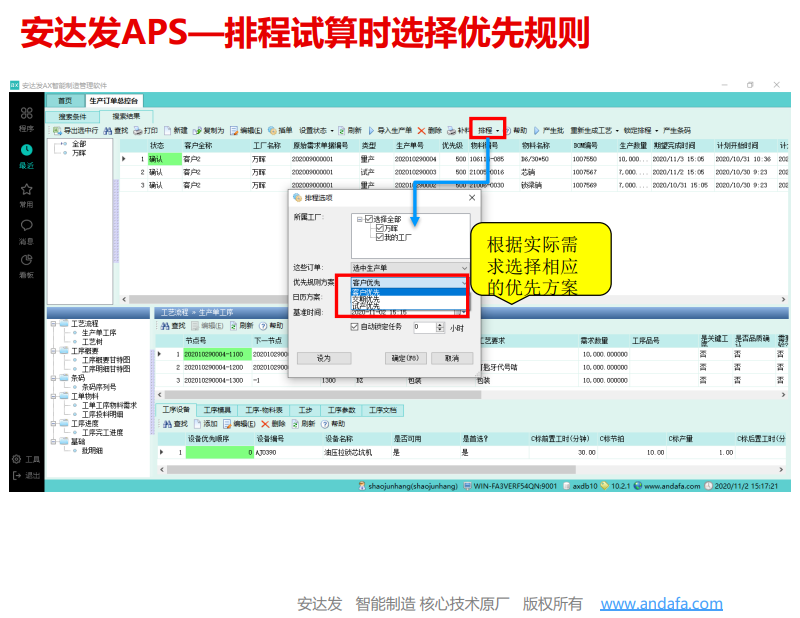Toggle the 选择全部 checkbox in the 排程选项 dialog

tap(369, 219)
